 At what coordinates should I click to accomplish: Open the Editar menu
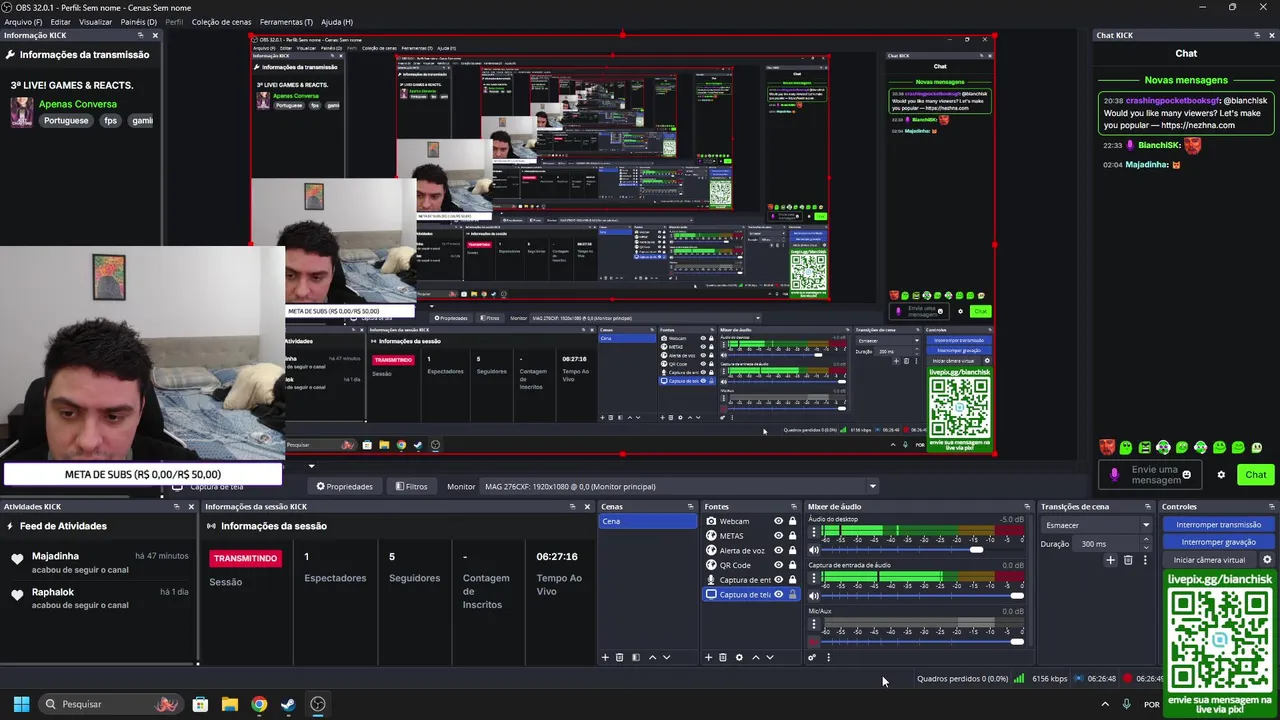click(60, 22)
